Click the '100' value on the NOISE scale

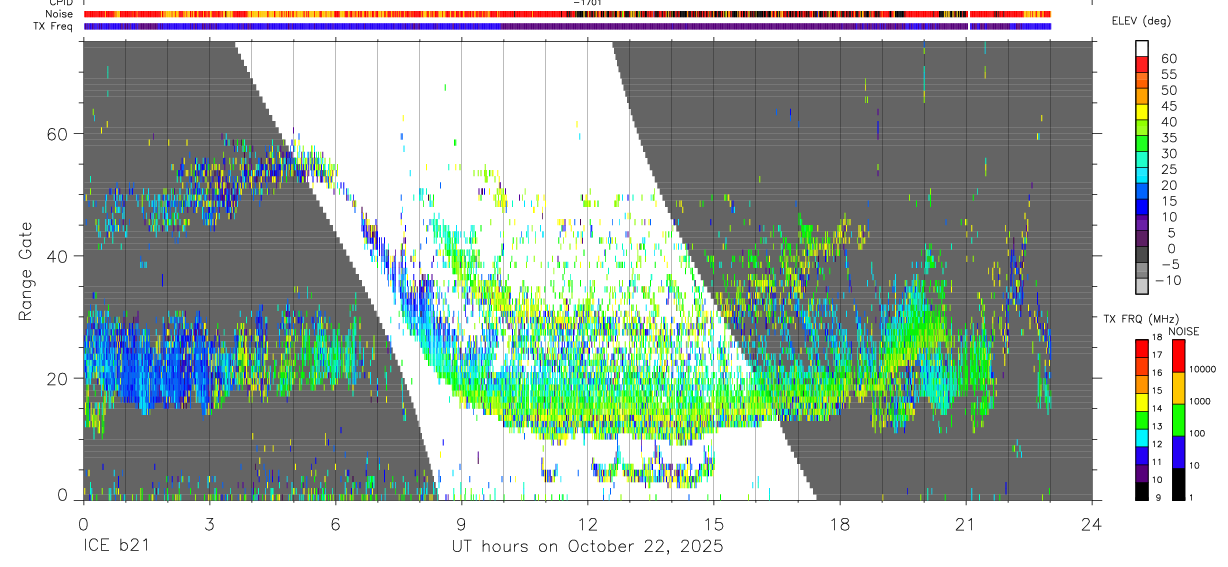(x=1197, y=433)
